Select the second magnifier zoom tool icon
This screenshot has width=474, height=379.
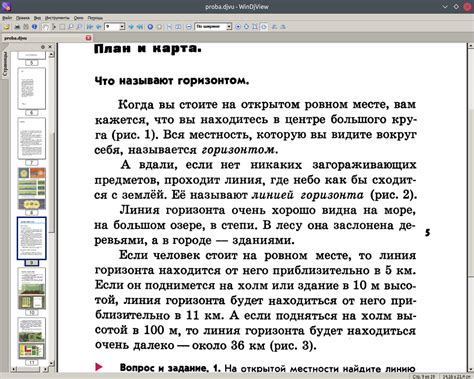click(79, 27)
